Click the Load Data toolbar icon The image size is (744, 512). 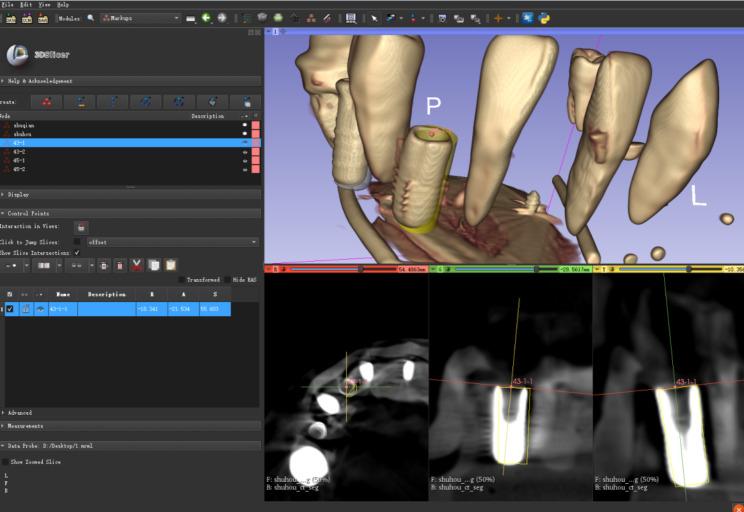11,19
